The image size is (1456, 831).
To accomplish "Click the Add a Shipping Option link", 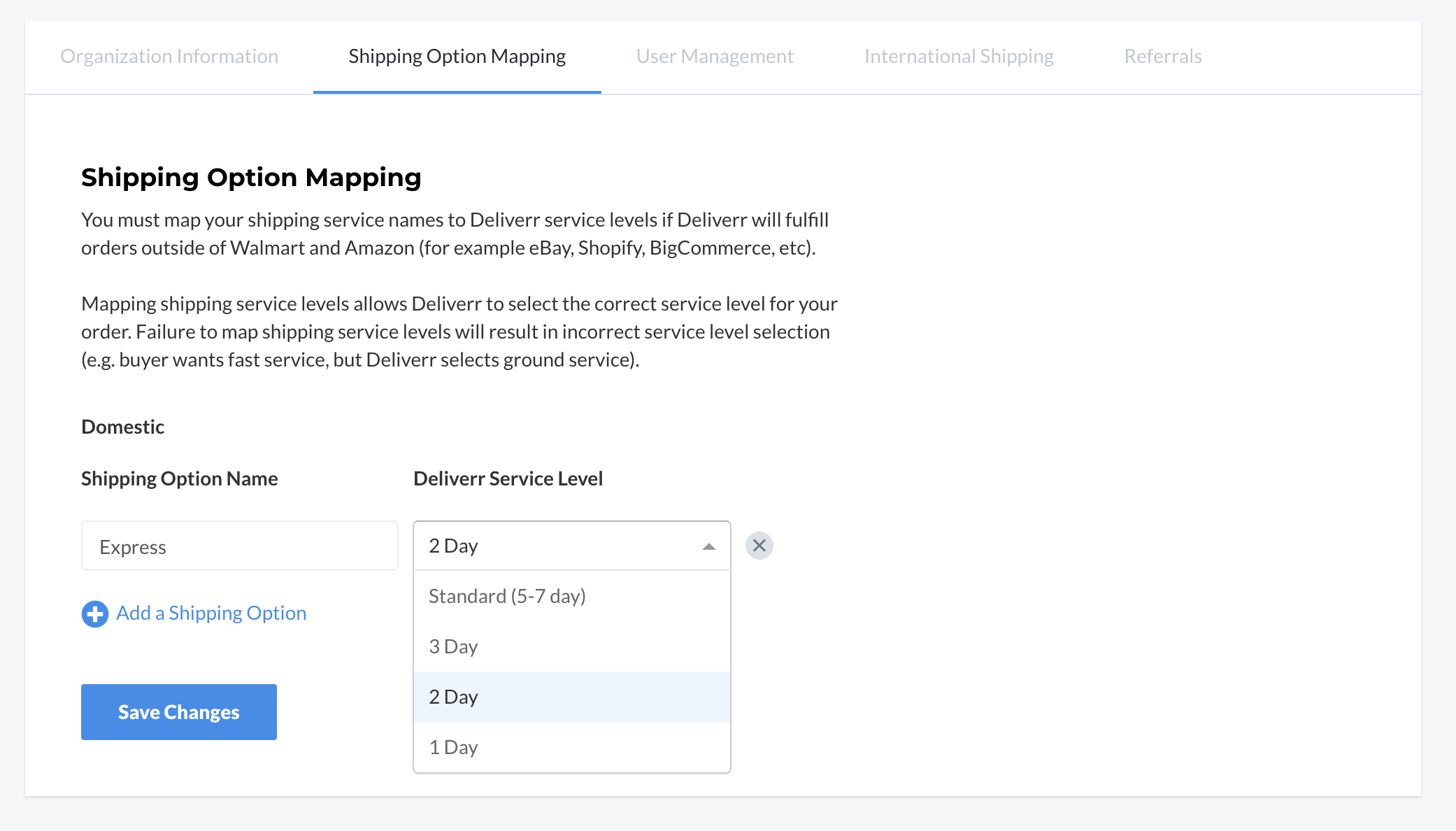I will point(211,613).
